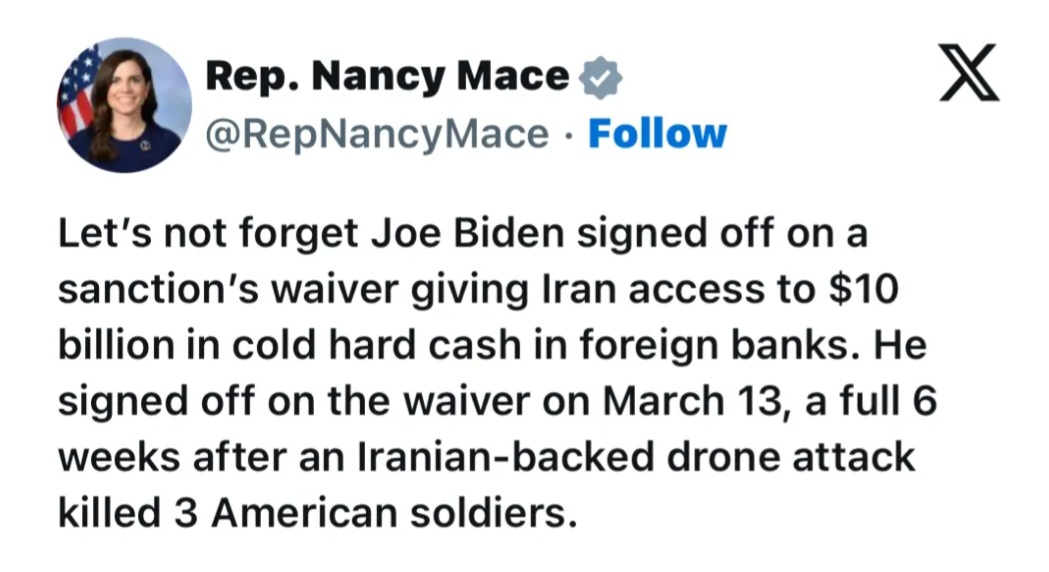The width and height of the screenshot is (1049, 572).
Task: Click the X logo in the corner
Action: [969, 72]
